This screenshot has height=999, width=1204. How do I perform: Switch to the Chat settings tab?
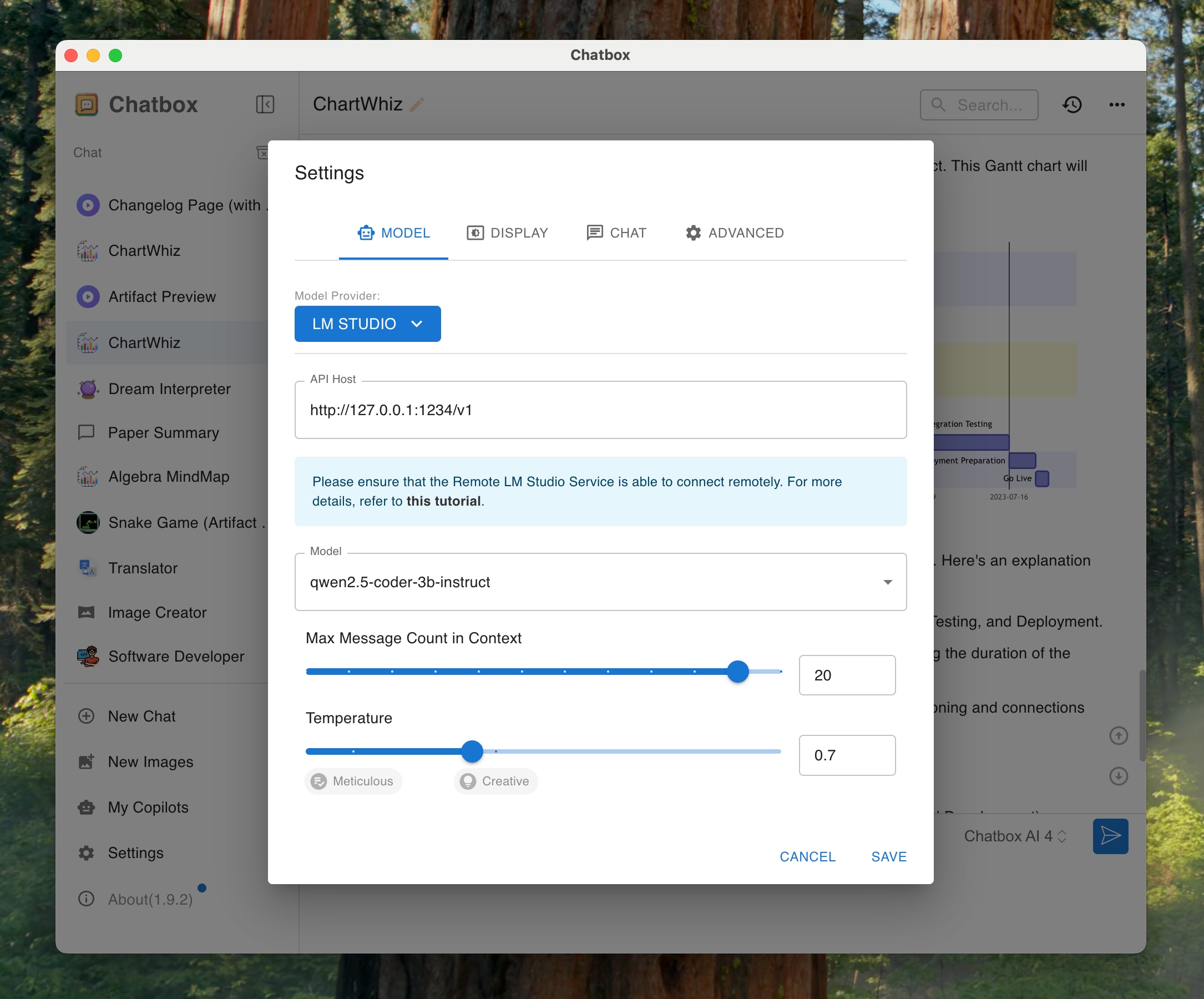[x=616, y=233]
